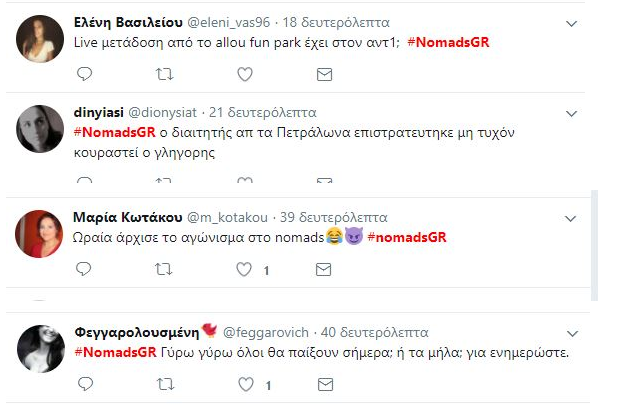Open more-options chevron on Μαρία Κωτάκου's tweet
This screenshot has width=617, height=405.
pos(571,217)
